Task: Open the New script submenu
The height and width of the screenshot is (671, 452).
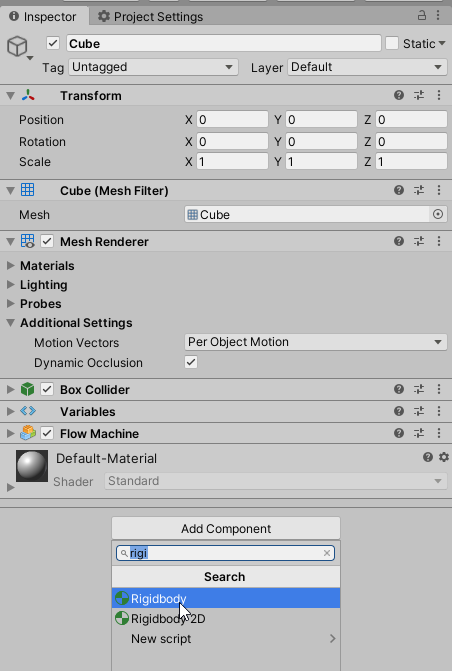Action: (226, 638)
